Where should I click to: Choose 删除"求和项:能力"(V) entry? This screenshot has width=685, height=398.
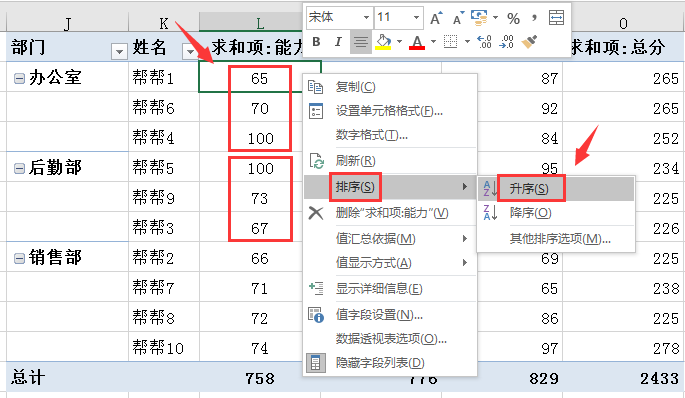click(390, 213)
